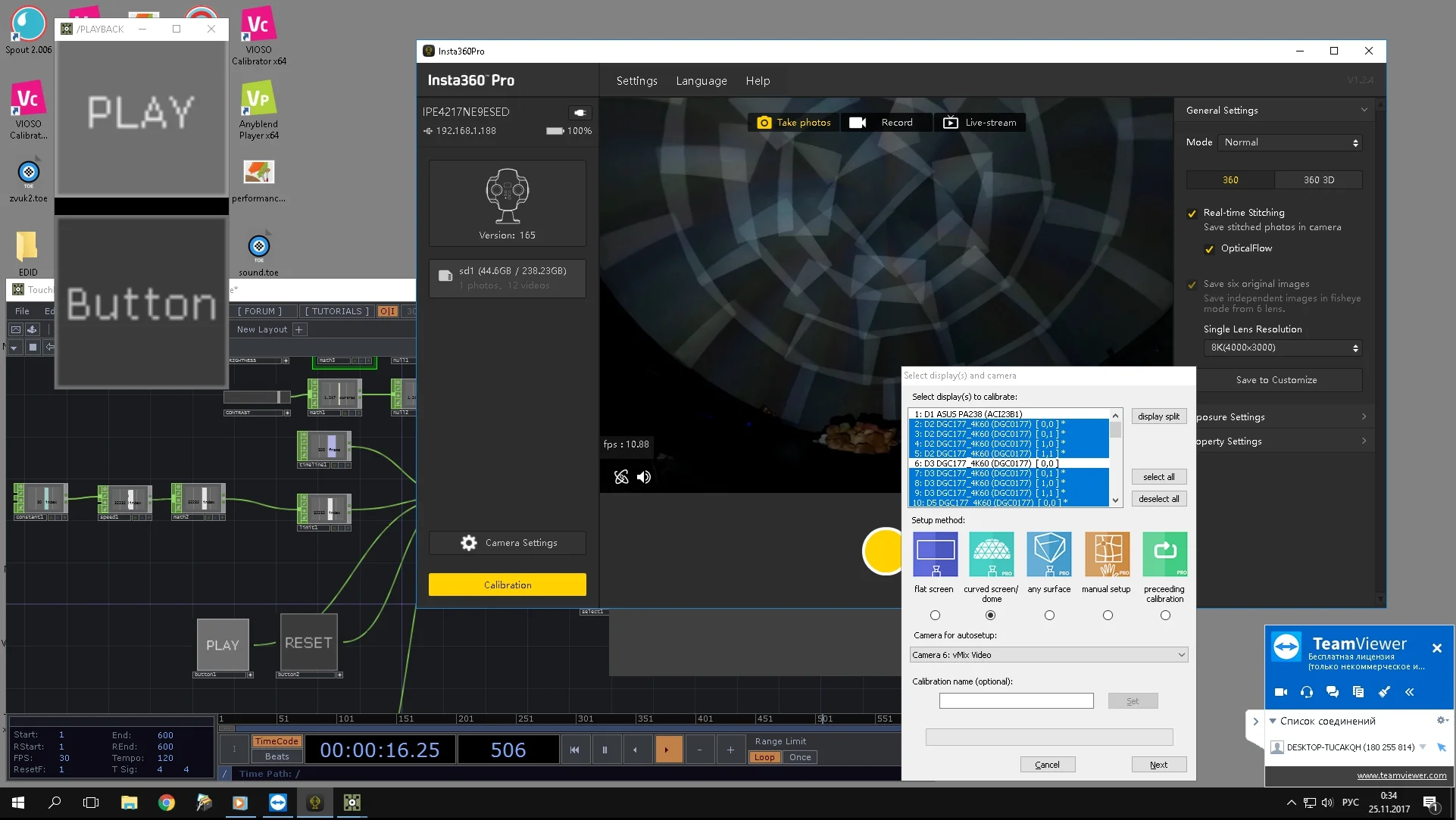Select flat screen radio button
This screenshot has width=1456, height=820.
[x=935, y=616]
